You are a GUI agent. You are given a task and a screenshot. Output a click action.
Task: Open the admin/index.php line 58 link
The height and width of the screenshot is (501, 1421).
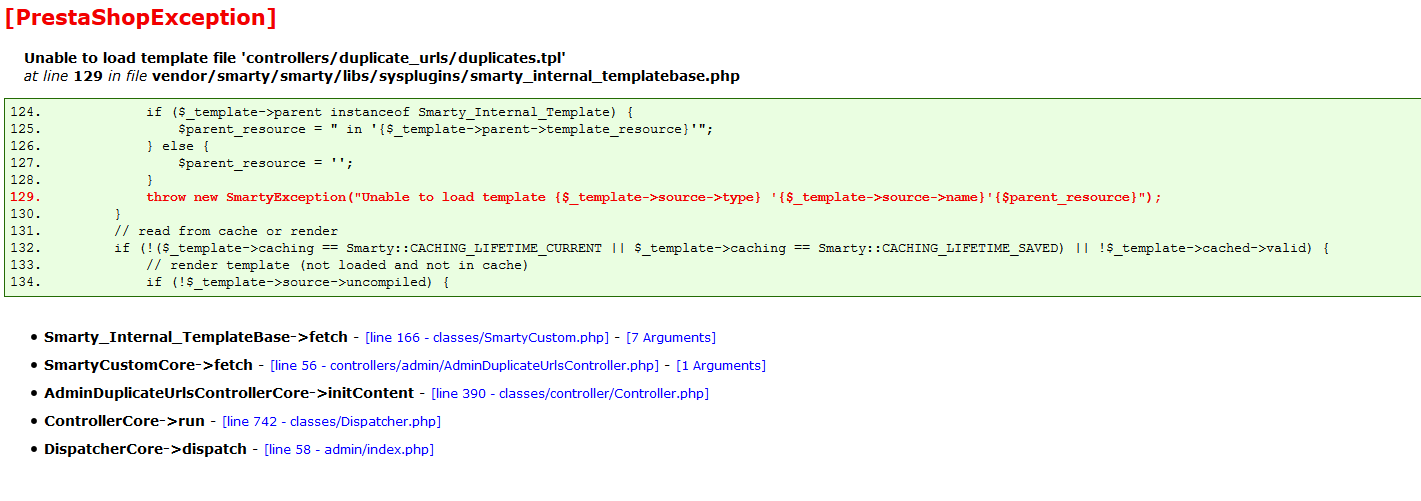(349, 450)
